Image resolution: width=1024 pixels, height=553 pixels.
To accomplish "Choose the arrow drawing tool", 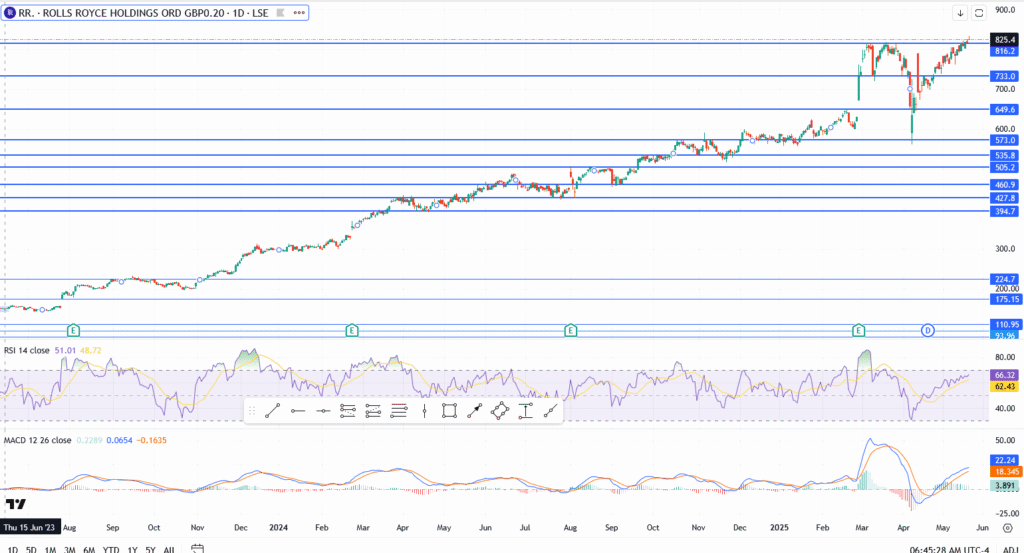I will point(474,411).
